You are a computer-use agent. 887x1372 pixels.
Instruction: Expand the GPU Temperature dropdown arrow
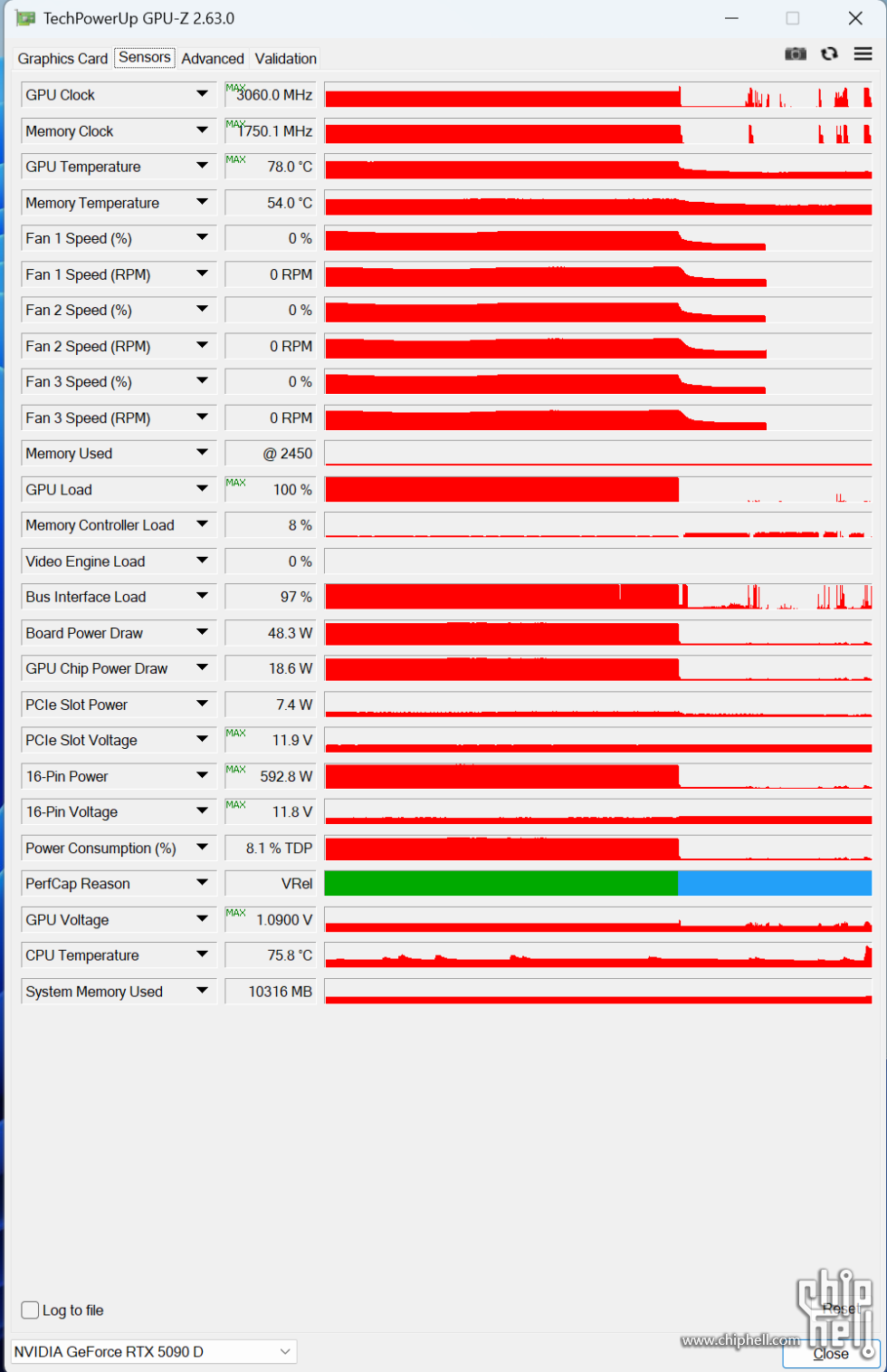pos(202,167)
